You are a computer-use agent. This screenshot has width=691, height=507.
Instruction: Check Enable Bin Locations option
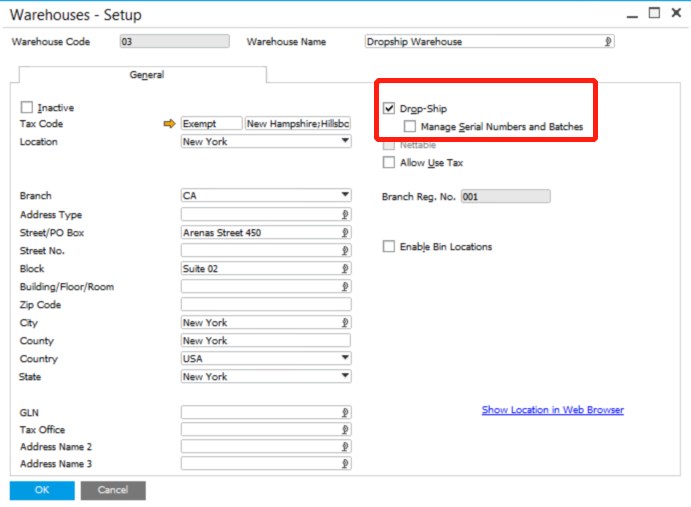click(389, 247)
